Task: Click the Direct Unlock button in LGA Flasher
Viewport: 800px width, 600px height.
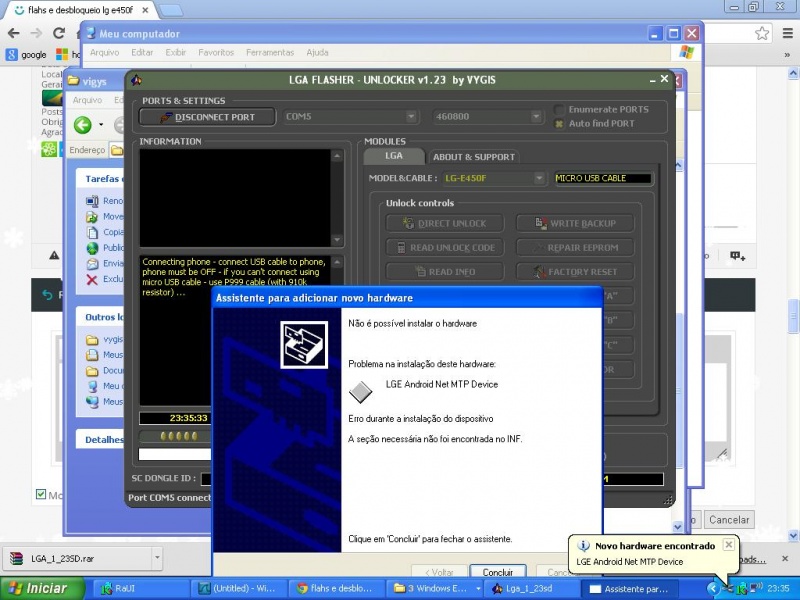Action: [445, 223]
